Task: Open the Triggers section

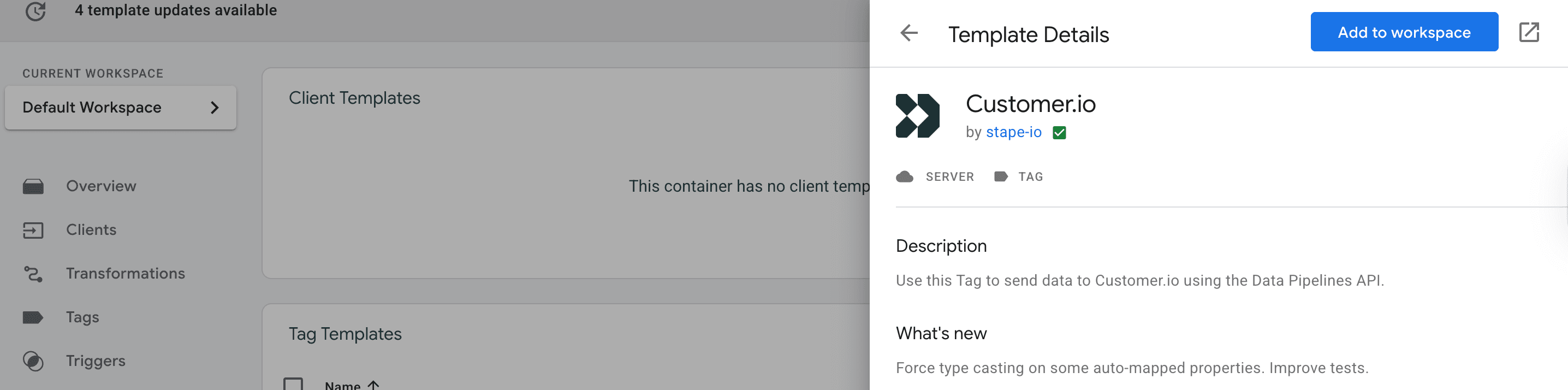Action: coord(95,361)
